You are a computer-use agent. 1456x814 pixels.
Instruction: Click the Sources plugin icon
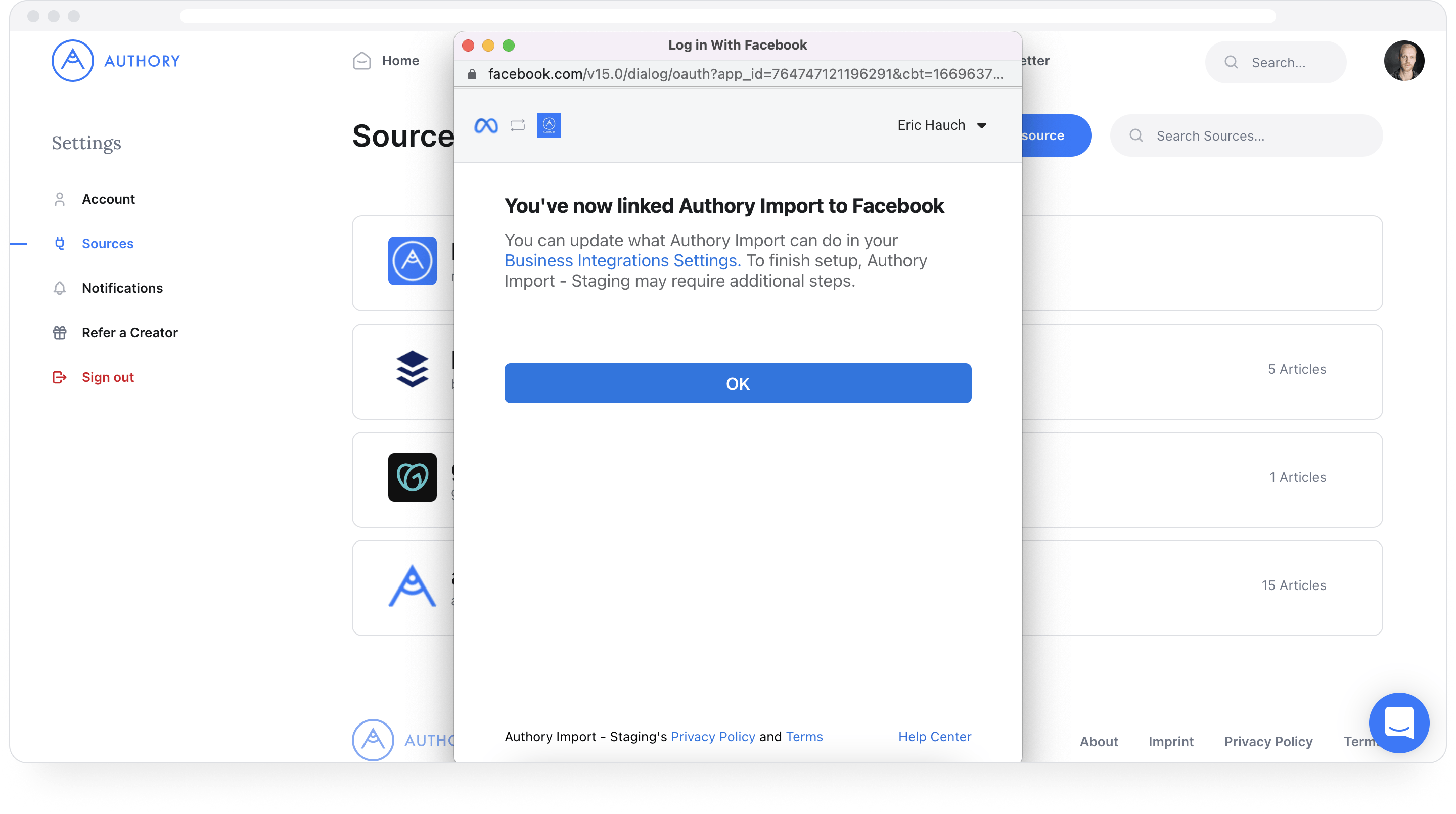(x=59, y=243)
